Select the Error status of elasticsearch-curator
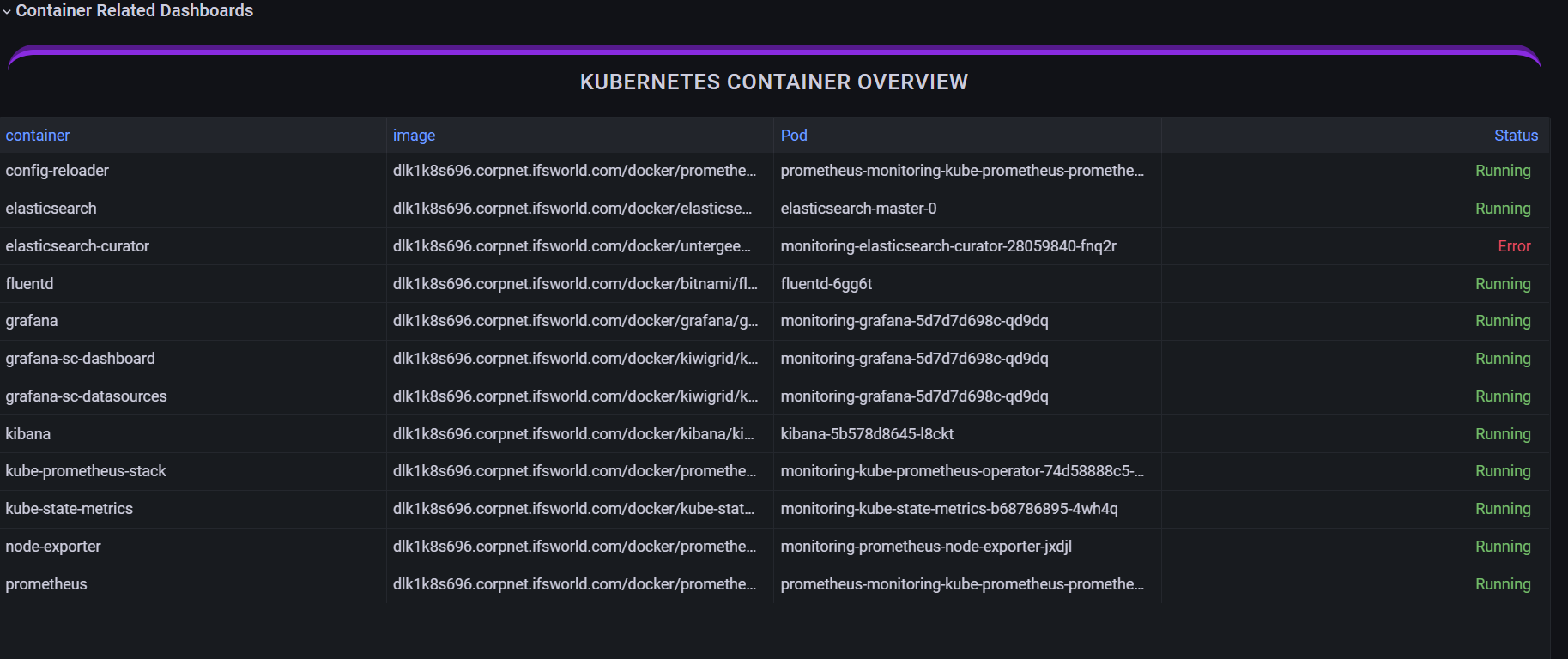Viewport: 1568px width, 659px height. [1514, 246]
